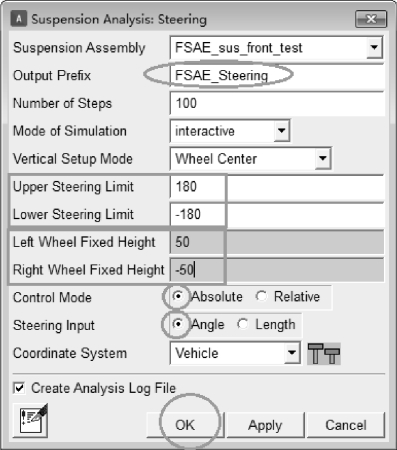Click the coordinate system T-shaped icon

point(324,354)
